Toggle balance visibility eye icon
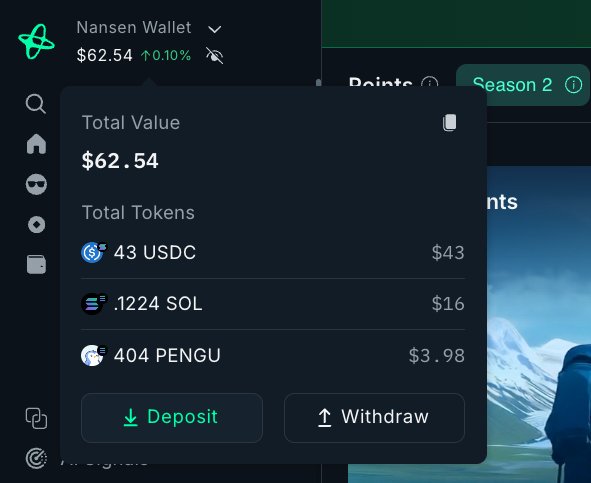The height and width of the screenshot is (483, 591). coord(214,56)
